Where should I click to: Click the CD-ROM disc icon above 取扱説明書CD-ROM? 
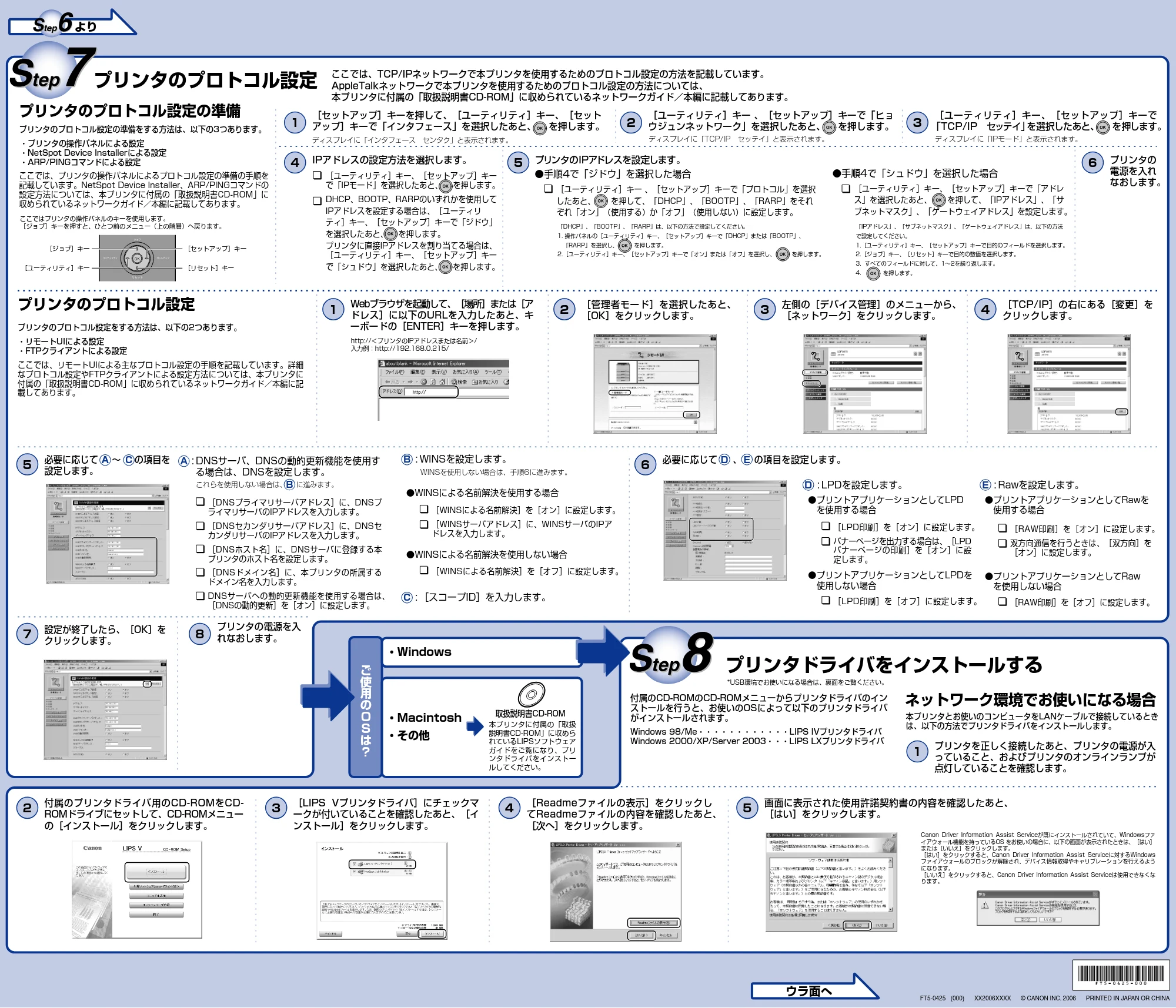click(532, 694)
